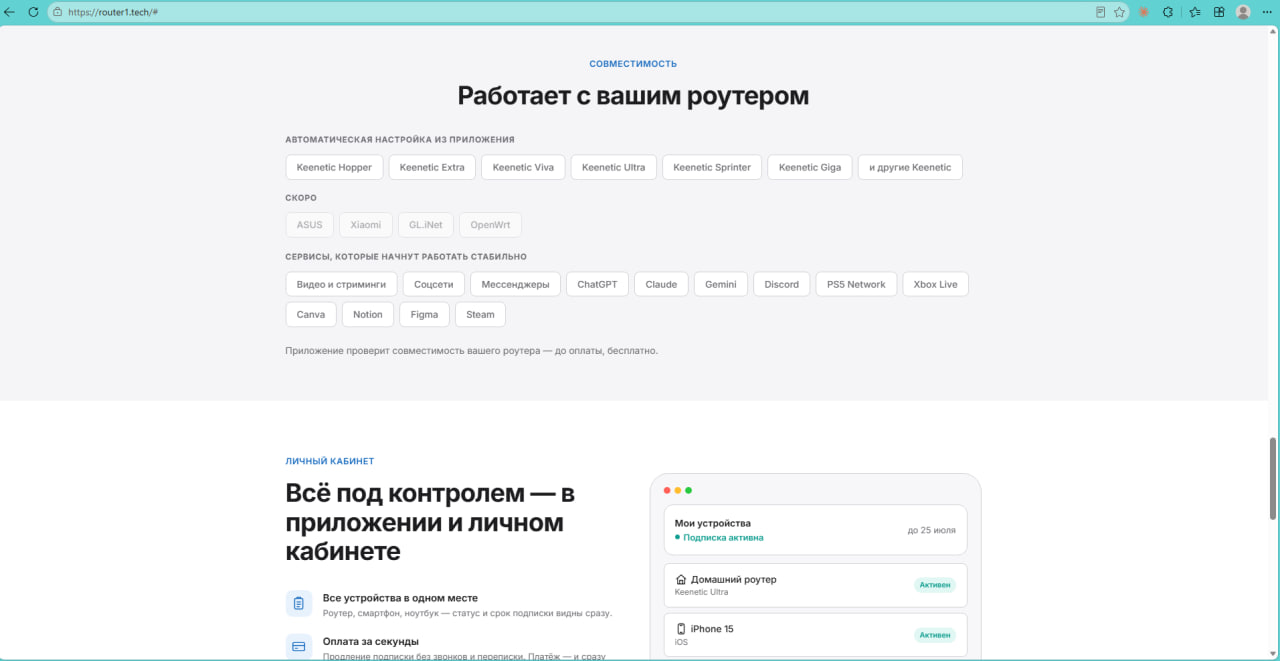The image size is (1280, 661).
Task: Open the three-dots browser settings menu
Action: (1268, 12)
